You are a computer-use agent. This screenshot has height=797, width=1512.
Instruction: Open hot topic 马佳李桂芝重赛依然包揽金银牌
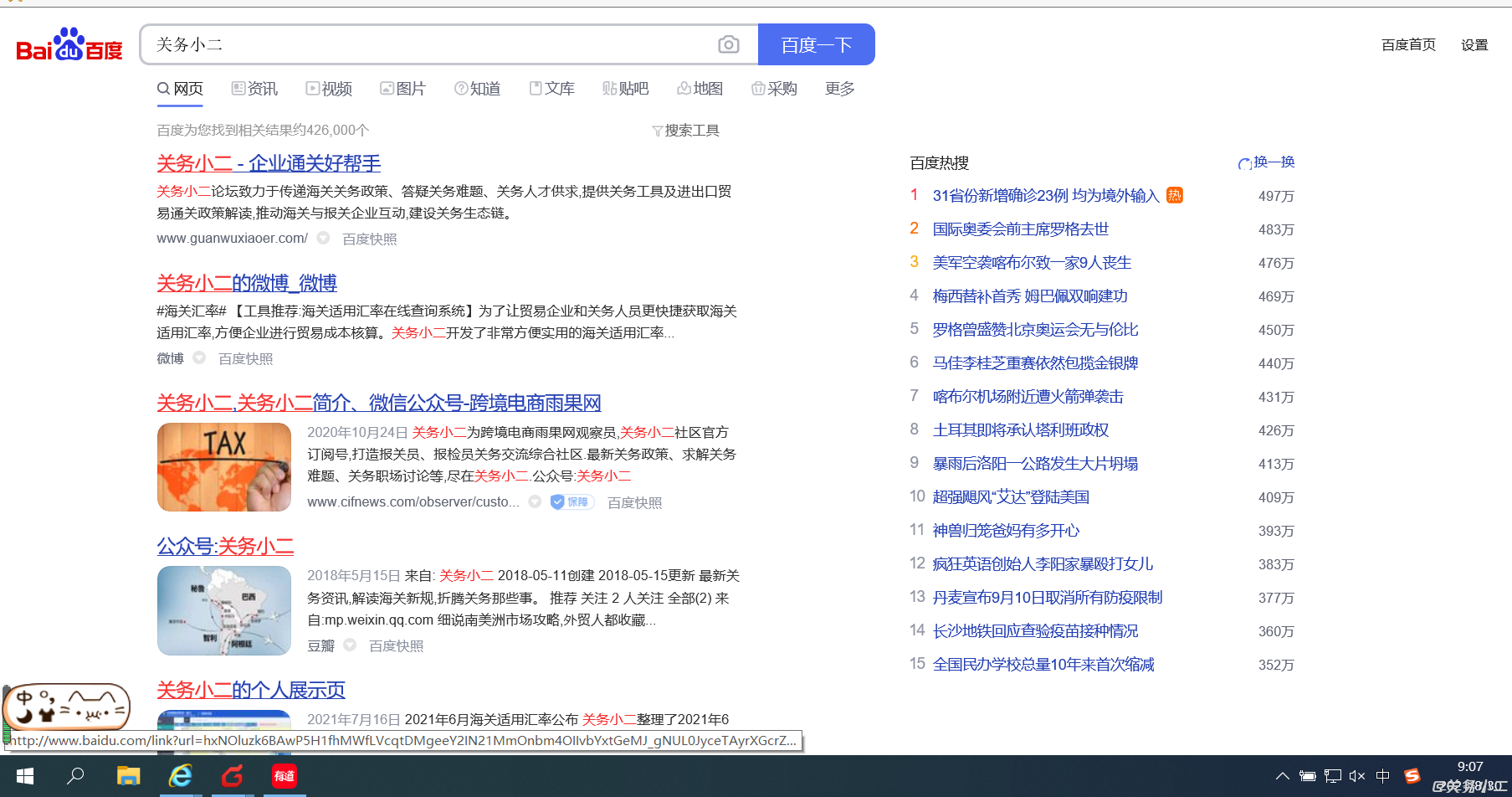(x=1036, y=363)
